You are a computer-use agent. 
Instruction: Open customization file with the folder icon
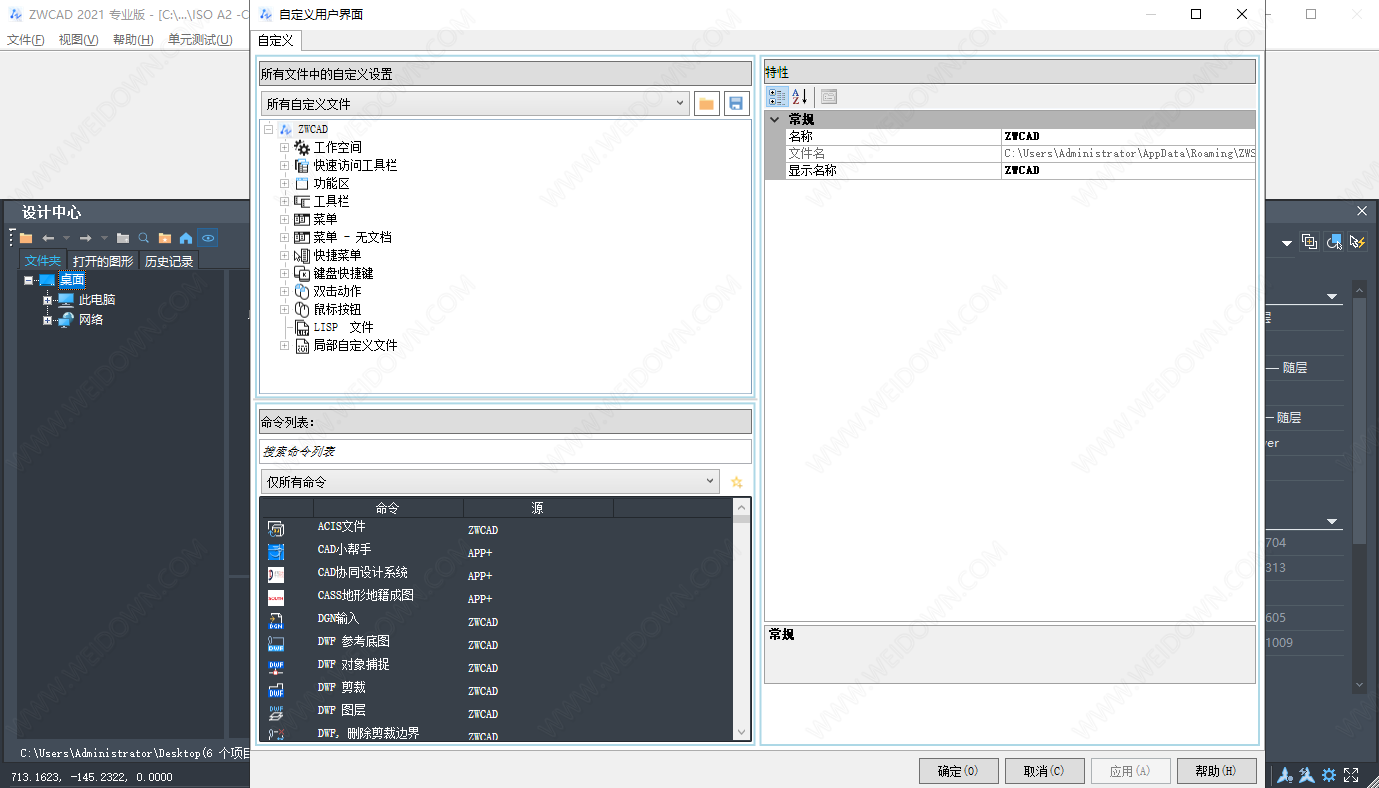707,104
